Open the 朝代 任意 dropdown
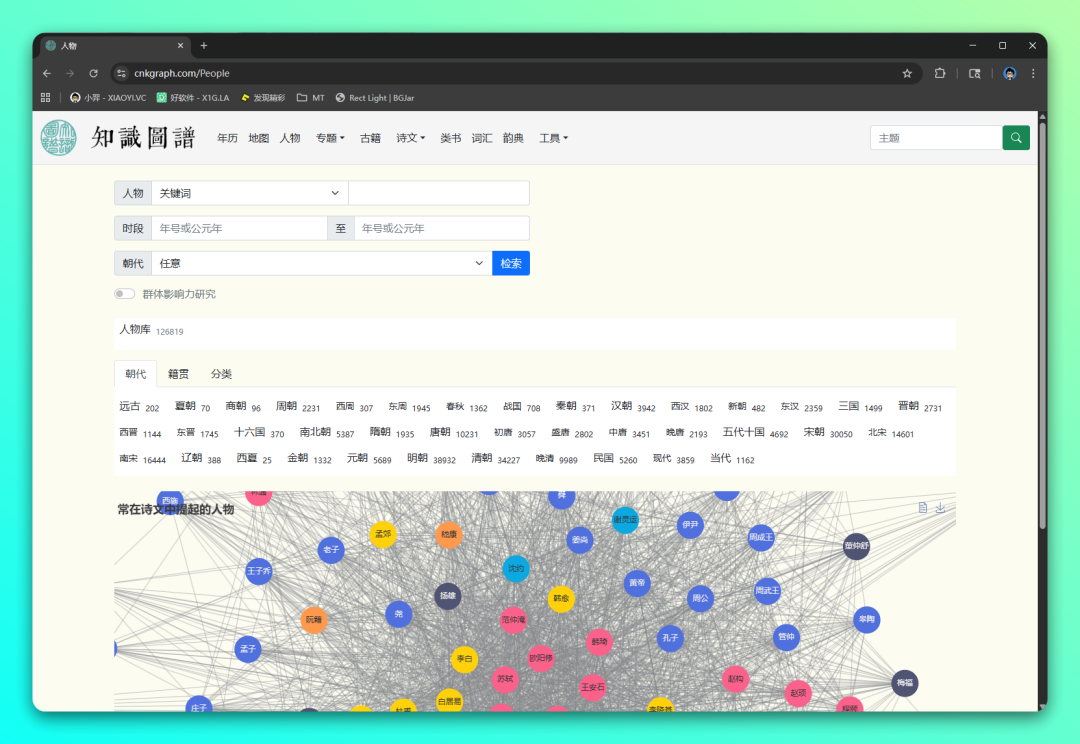 point(322,263)
